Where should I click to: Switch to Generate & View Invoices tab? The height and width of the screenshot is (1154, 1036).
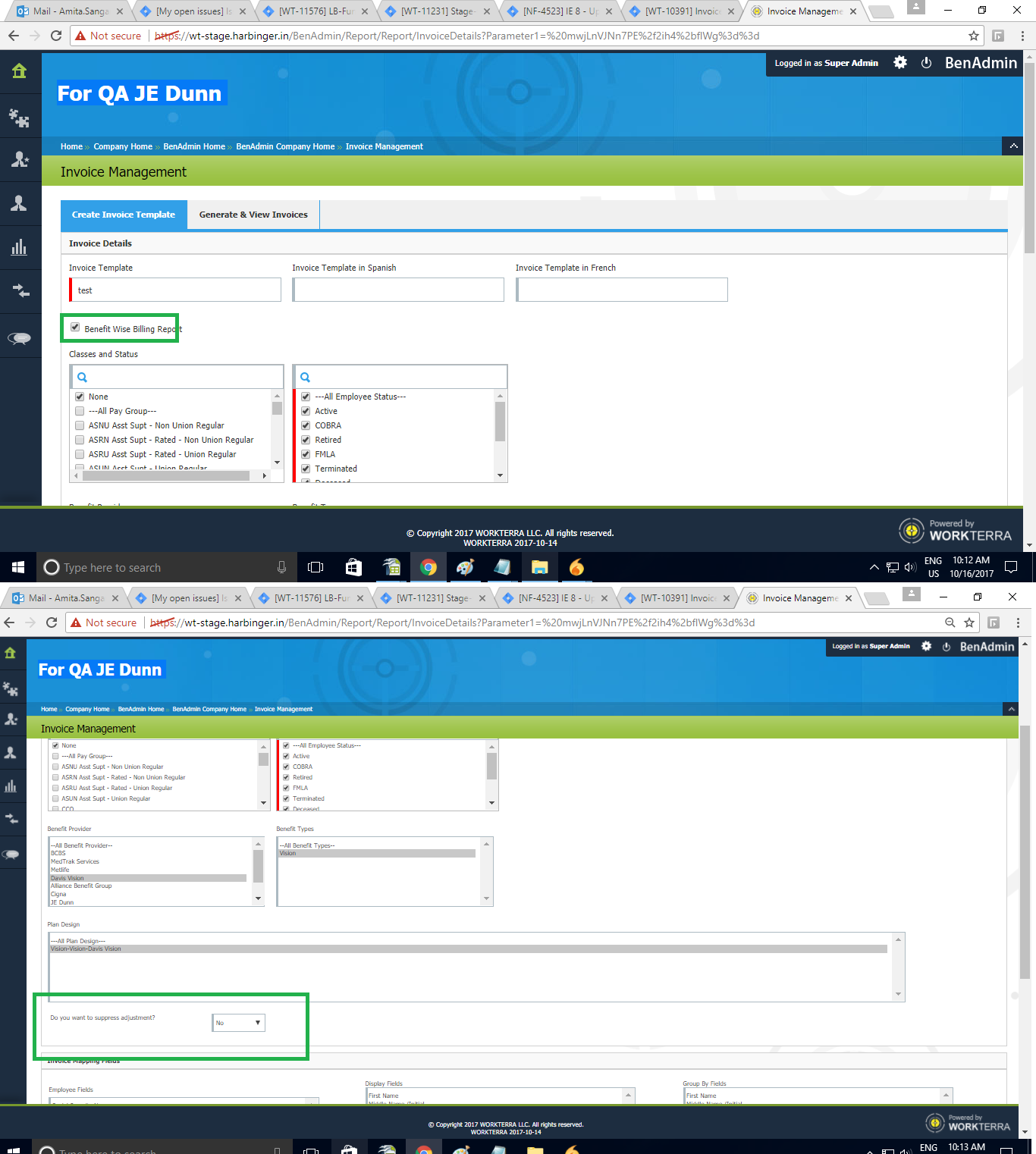click(x=253, y=215)
